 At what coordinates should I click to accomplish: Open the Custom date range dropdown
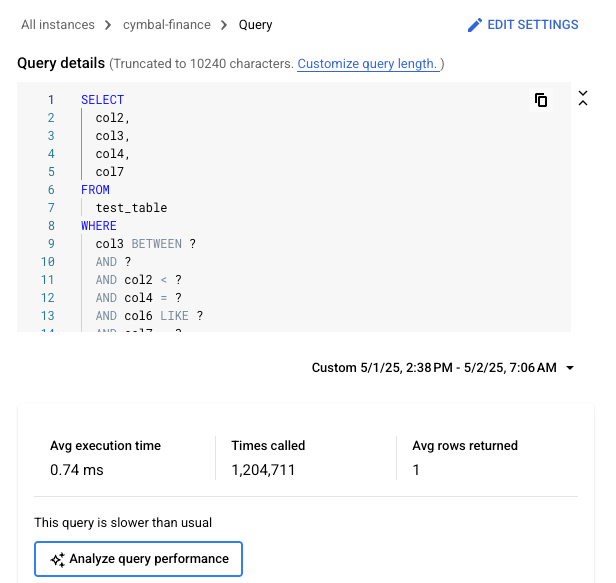pos(443,368)
